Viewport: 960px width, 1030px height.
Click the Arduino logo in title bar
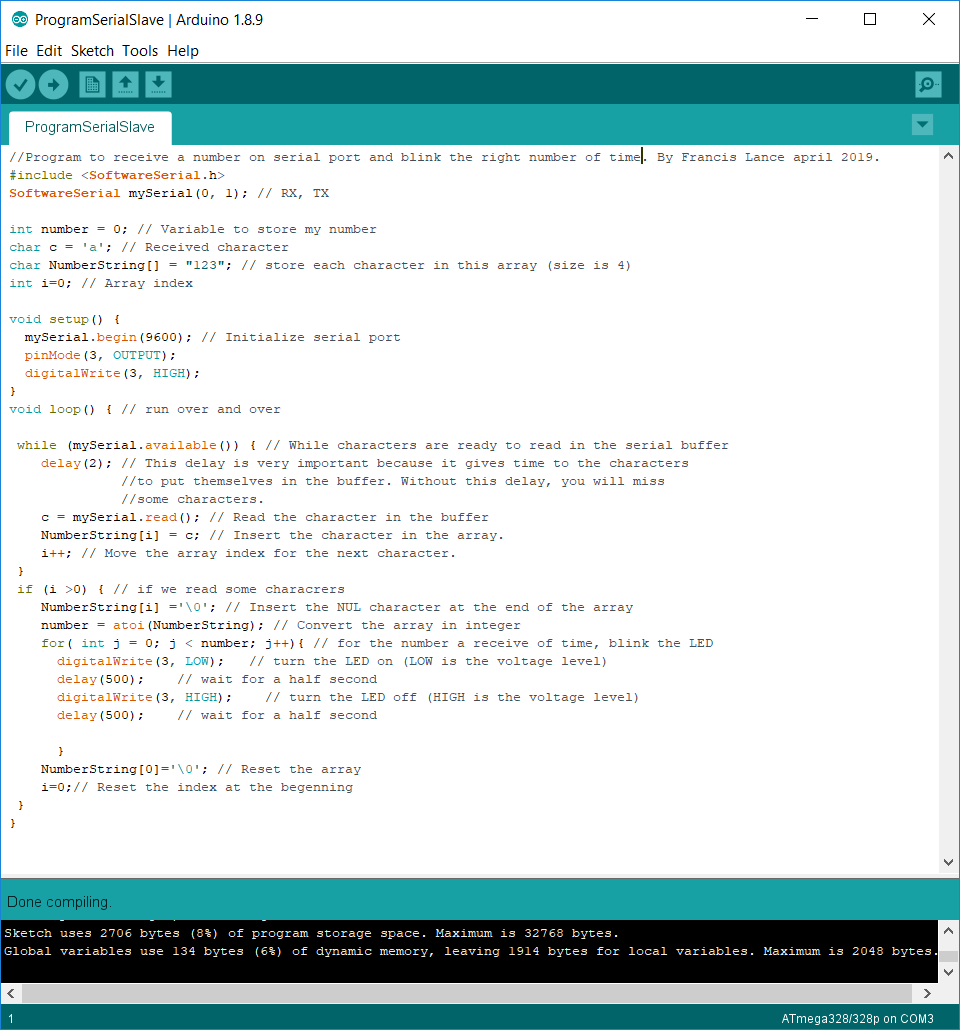point(20,20)
